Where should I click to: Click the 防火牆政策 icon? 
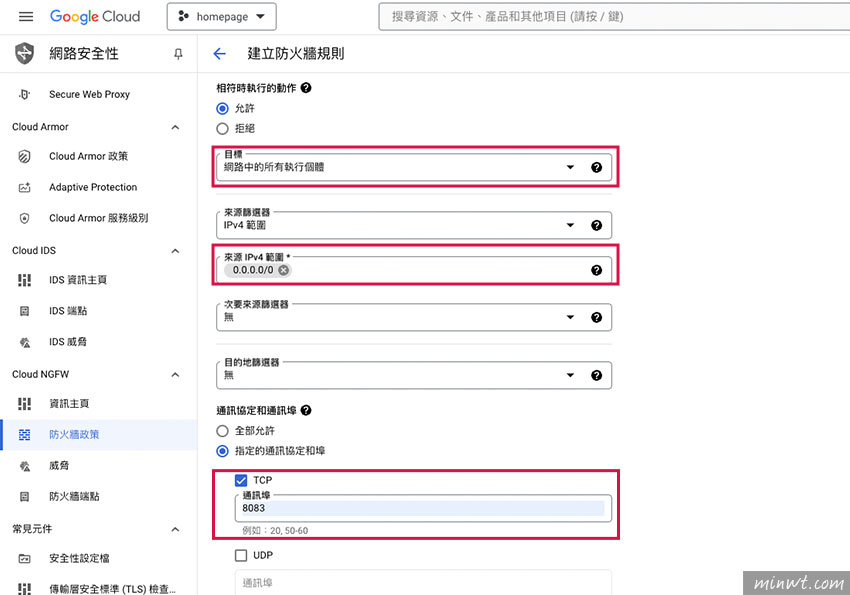(24, 435)
